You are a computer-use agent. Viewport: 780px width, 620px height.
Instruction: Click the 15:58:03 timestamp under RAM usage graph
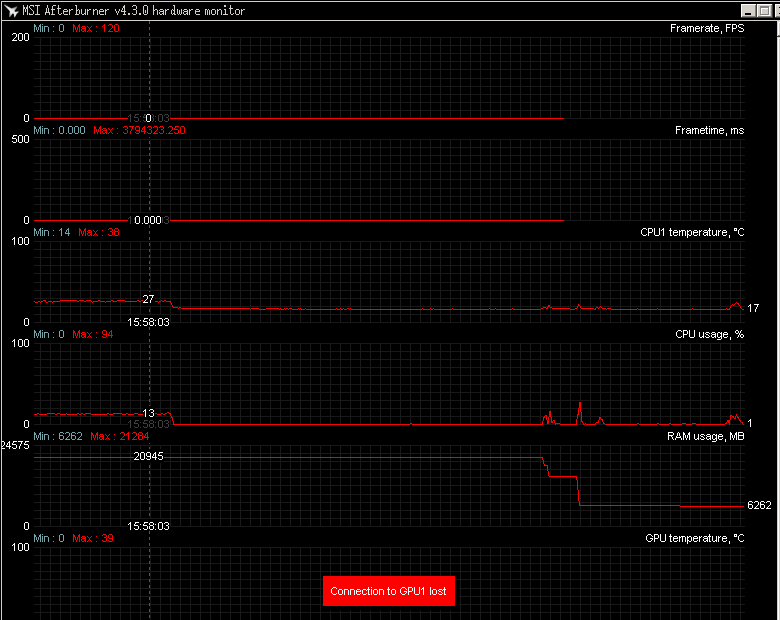point(148,526)
